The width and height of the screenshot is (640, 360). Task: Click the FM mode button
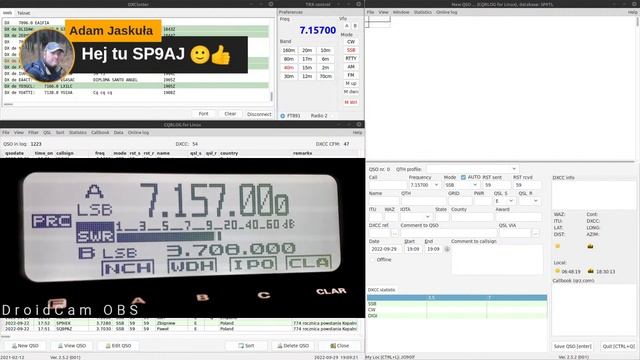(x=351, y=75)
